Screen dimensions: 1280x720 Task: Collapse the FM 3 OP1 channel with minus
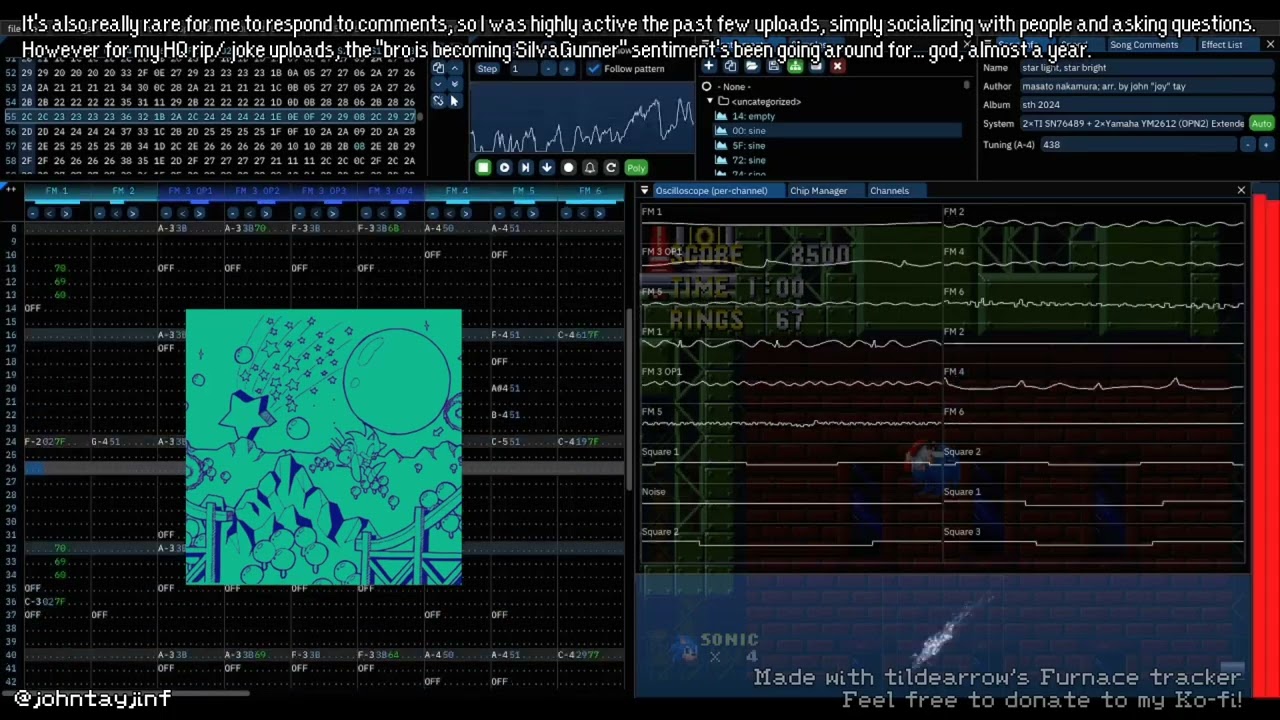[x=166, y=213]
